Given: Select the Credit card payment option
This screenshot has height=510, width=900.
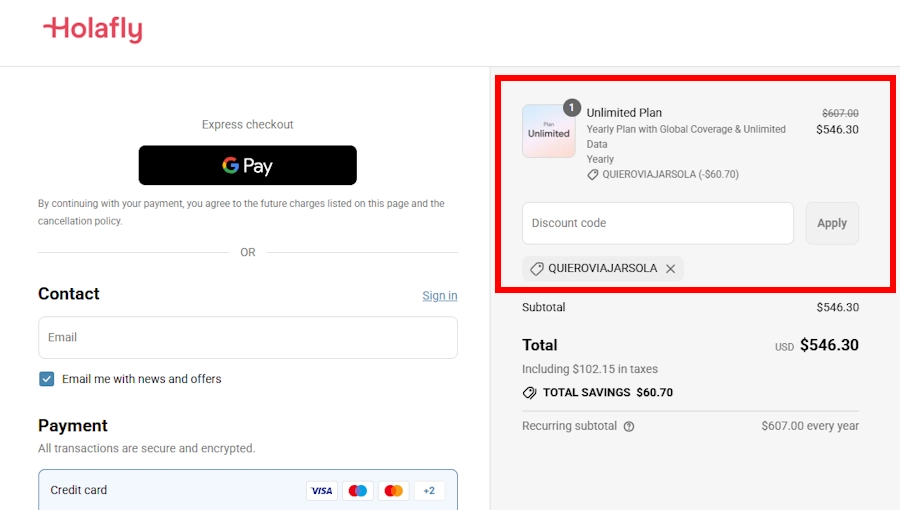Looking at the screenshot, I should point(79,490).
